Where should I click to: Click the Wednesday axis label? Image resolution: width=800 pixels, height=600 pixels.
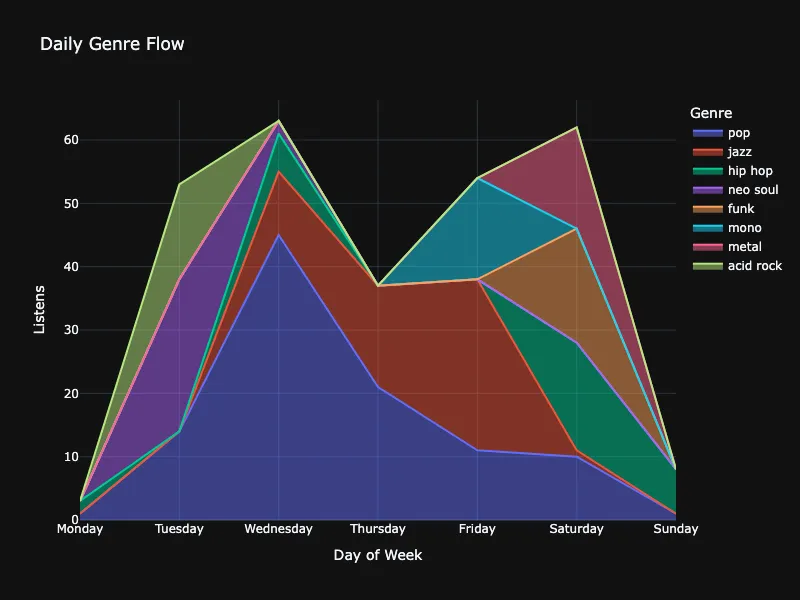(x=279, y=528)
